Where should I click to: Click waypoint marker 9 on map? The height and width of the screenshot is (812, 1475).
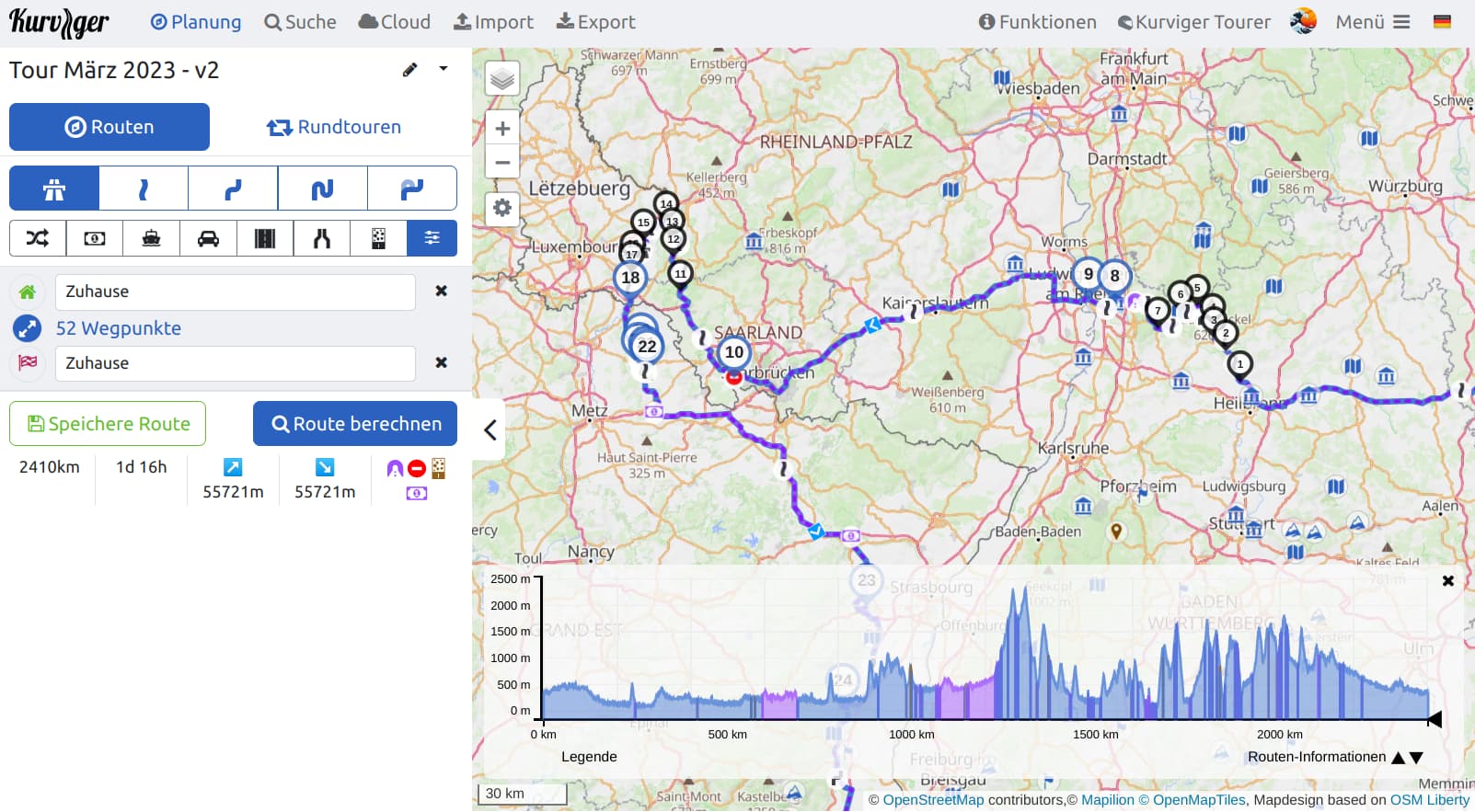pos(1089,274)
